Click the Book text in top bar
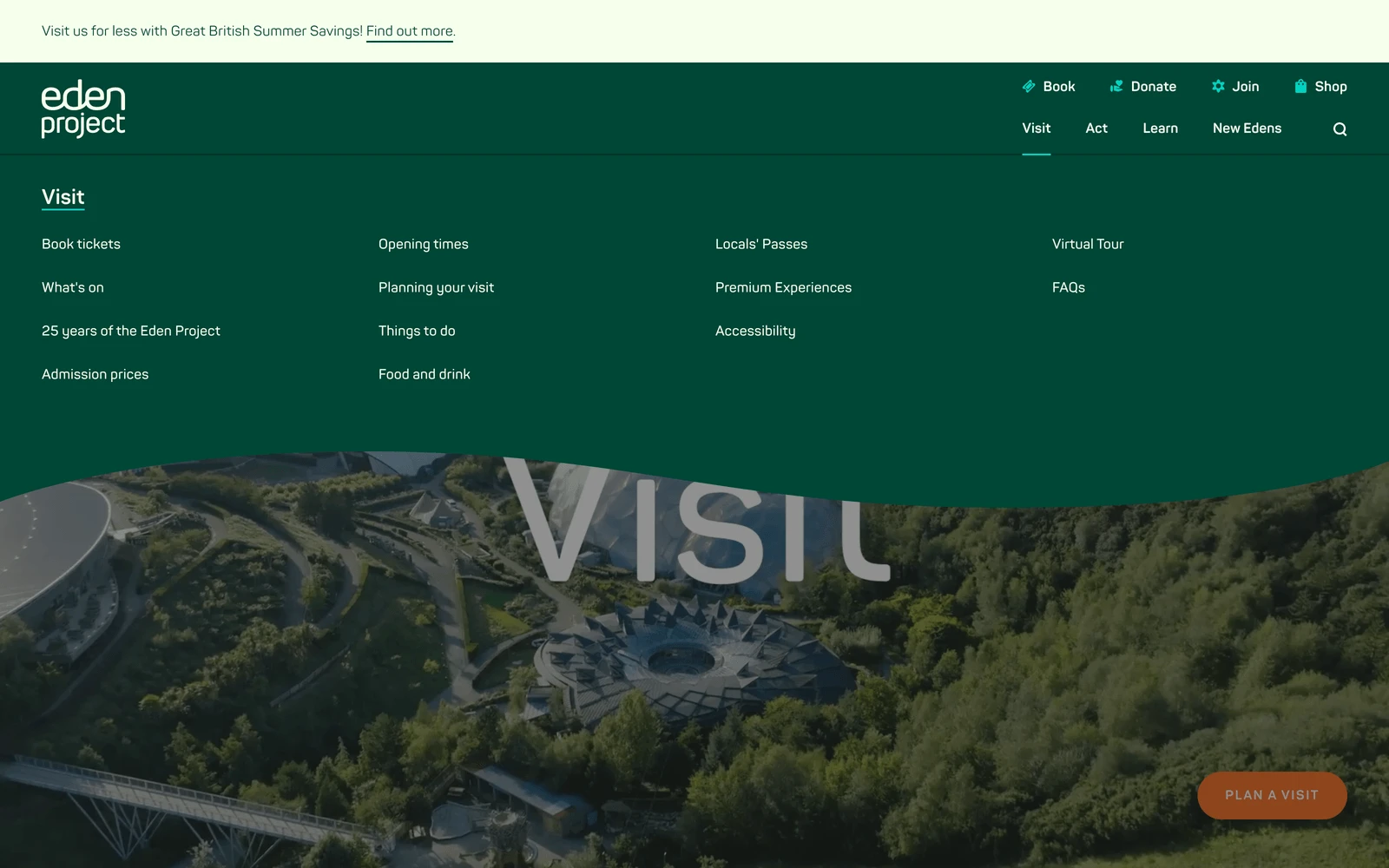Image resolution: width=1389 pixels, height=868 pixels. point(1059,87)
